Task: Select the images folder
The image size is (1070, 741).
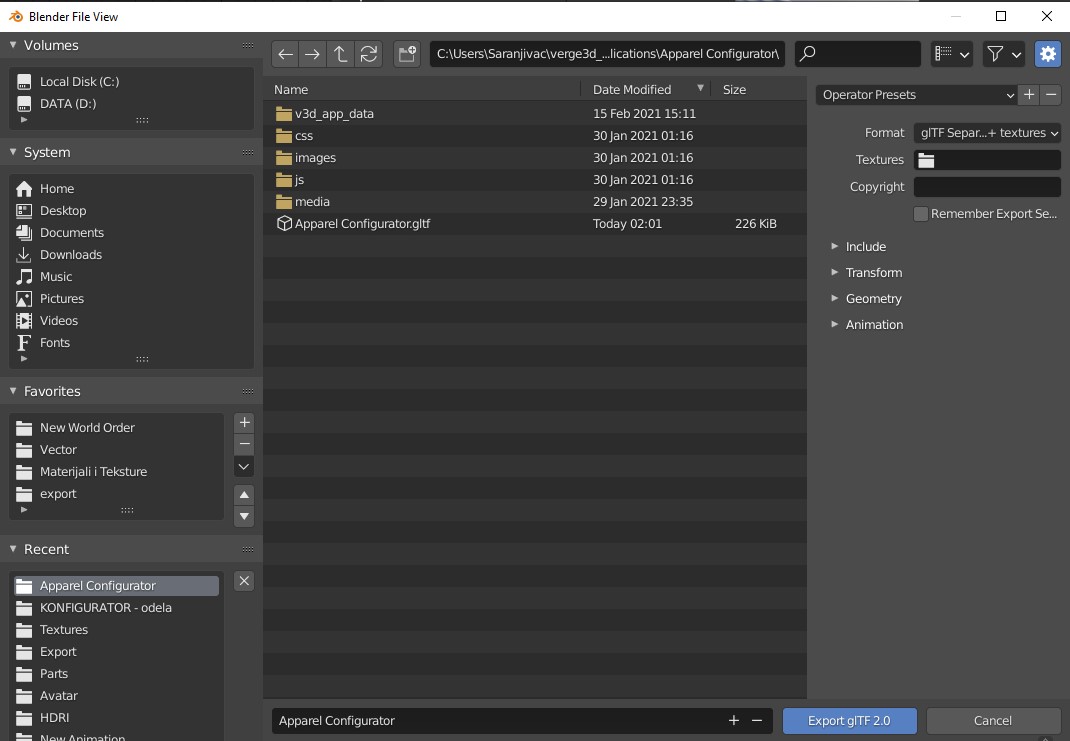Action: pyautogui.click(x=535, y=158)
